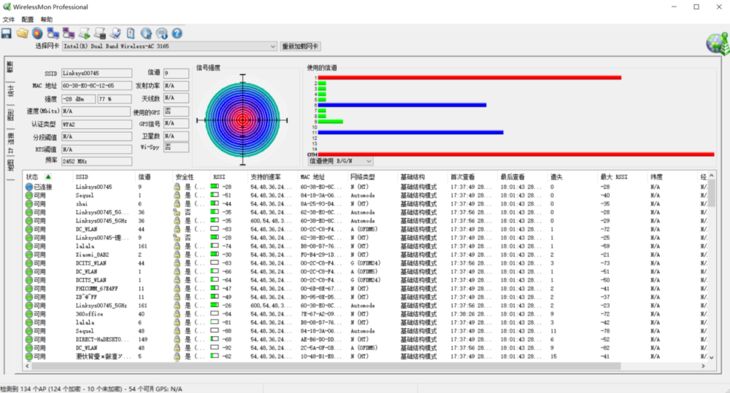Click the SSID field showing Linksys00745

[96, 73]
